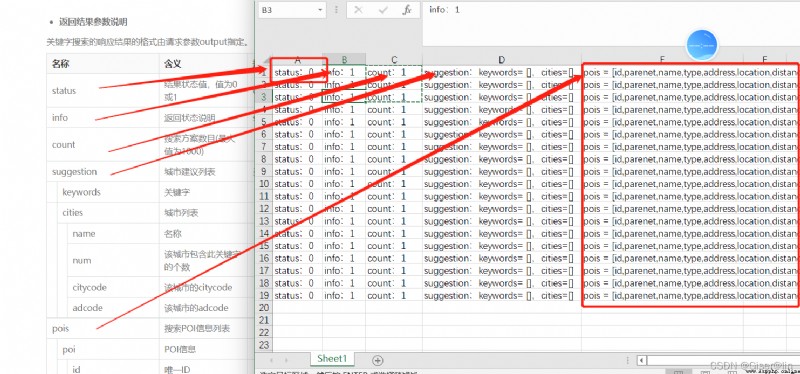Click the blue circular floating icon
Viewport: 800px width, 374px height.
(x=702, y=45)
